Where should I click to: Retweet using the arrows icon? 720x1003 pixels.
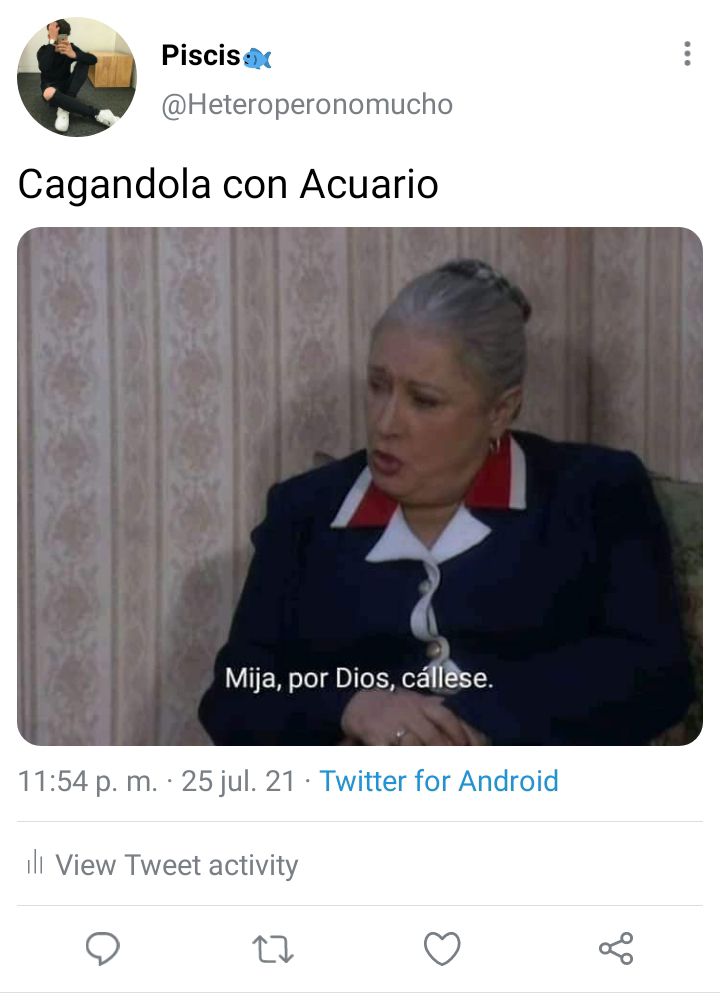click(273, 949)
